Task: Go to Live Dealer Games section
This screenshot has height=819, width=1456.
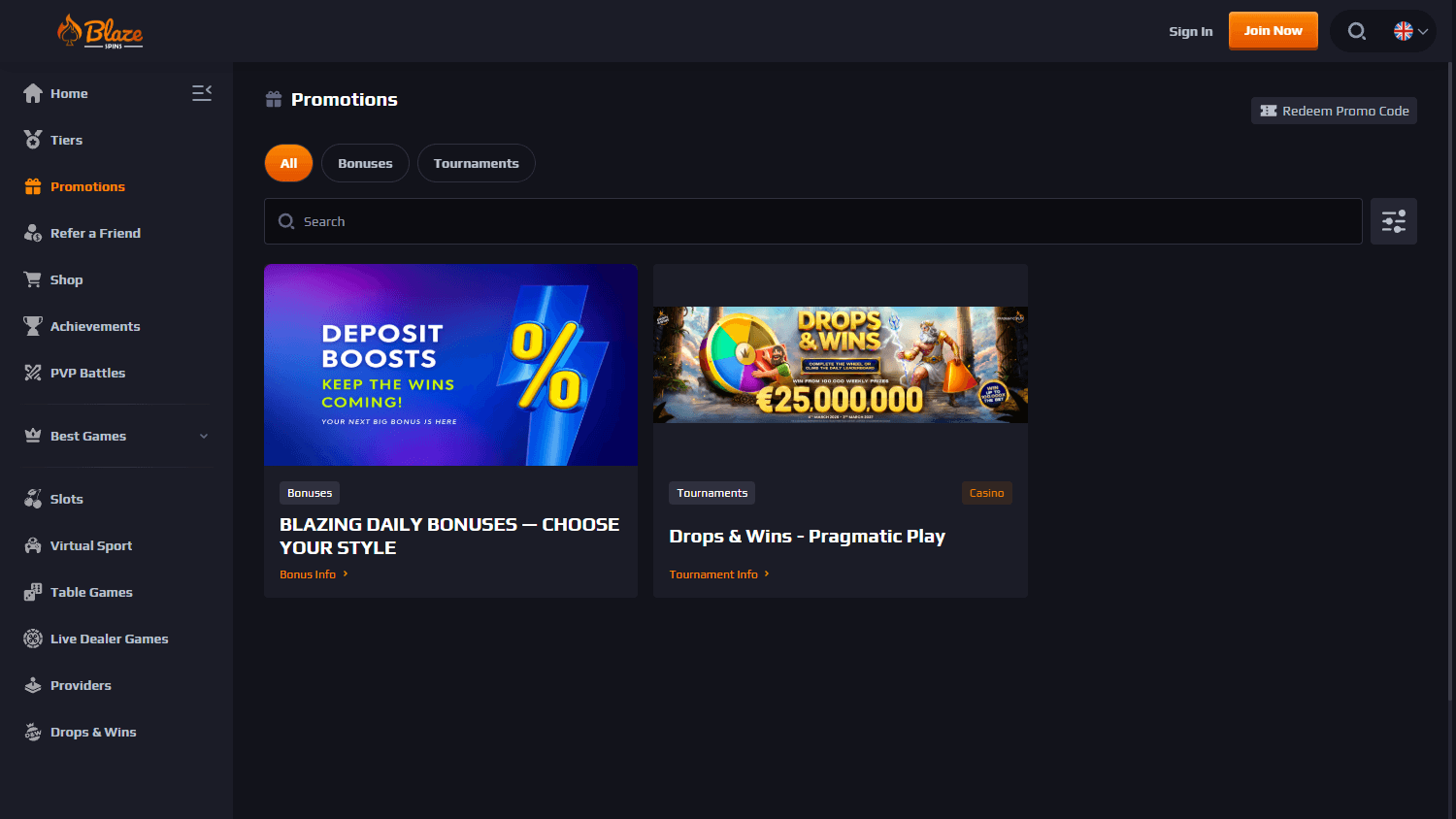Action: 110,639
